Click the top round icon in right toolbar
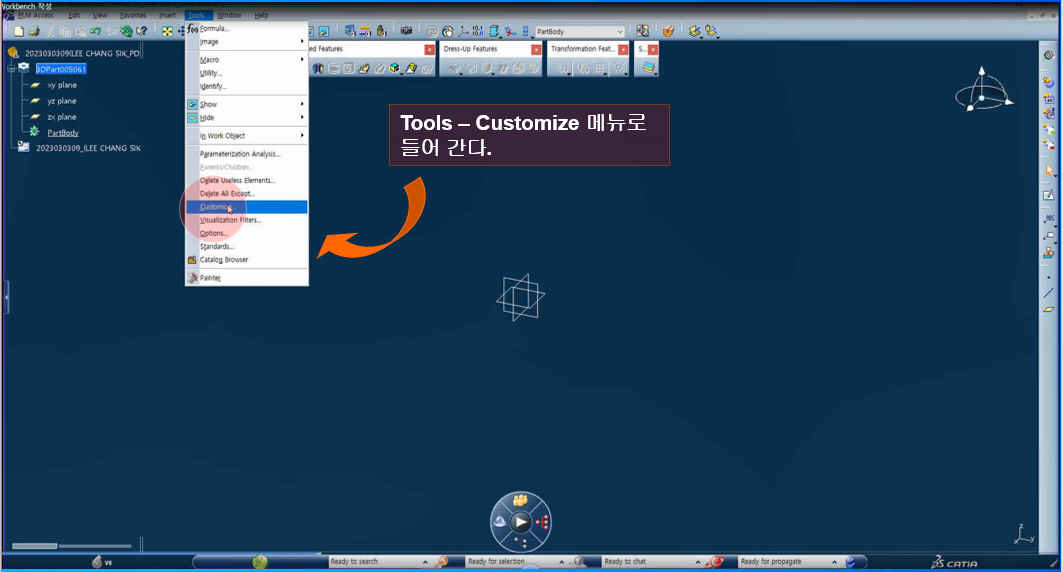The image size is (1063, 572). click(1049, 55)
